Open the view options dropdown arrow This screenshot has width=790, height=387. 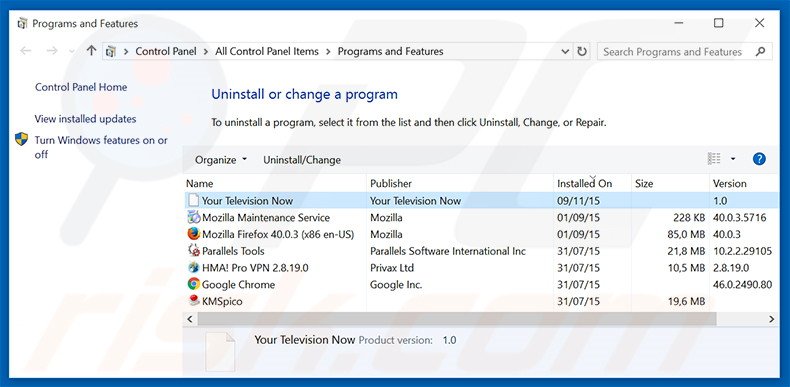point(733,159)
